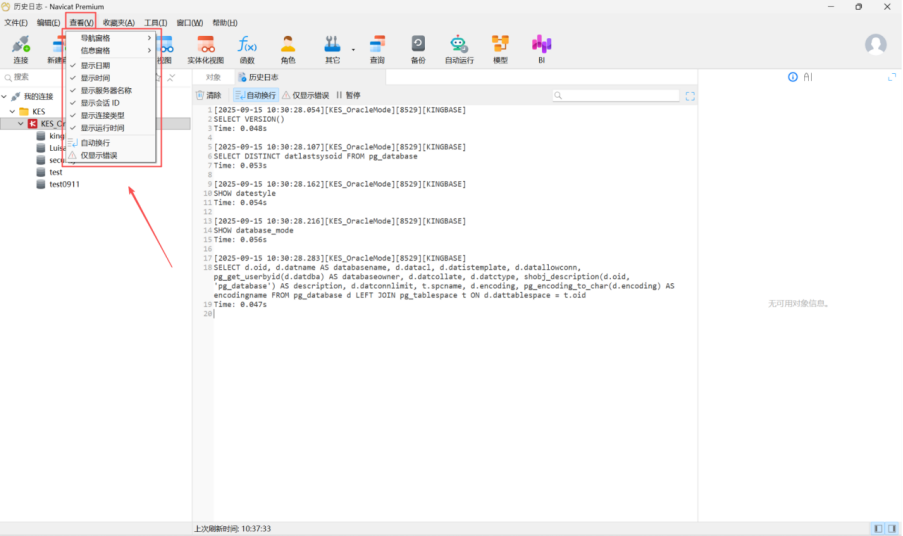Click the user avatar icon

(x=875, y=45)
